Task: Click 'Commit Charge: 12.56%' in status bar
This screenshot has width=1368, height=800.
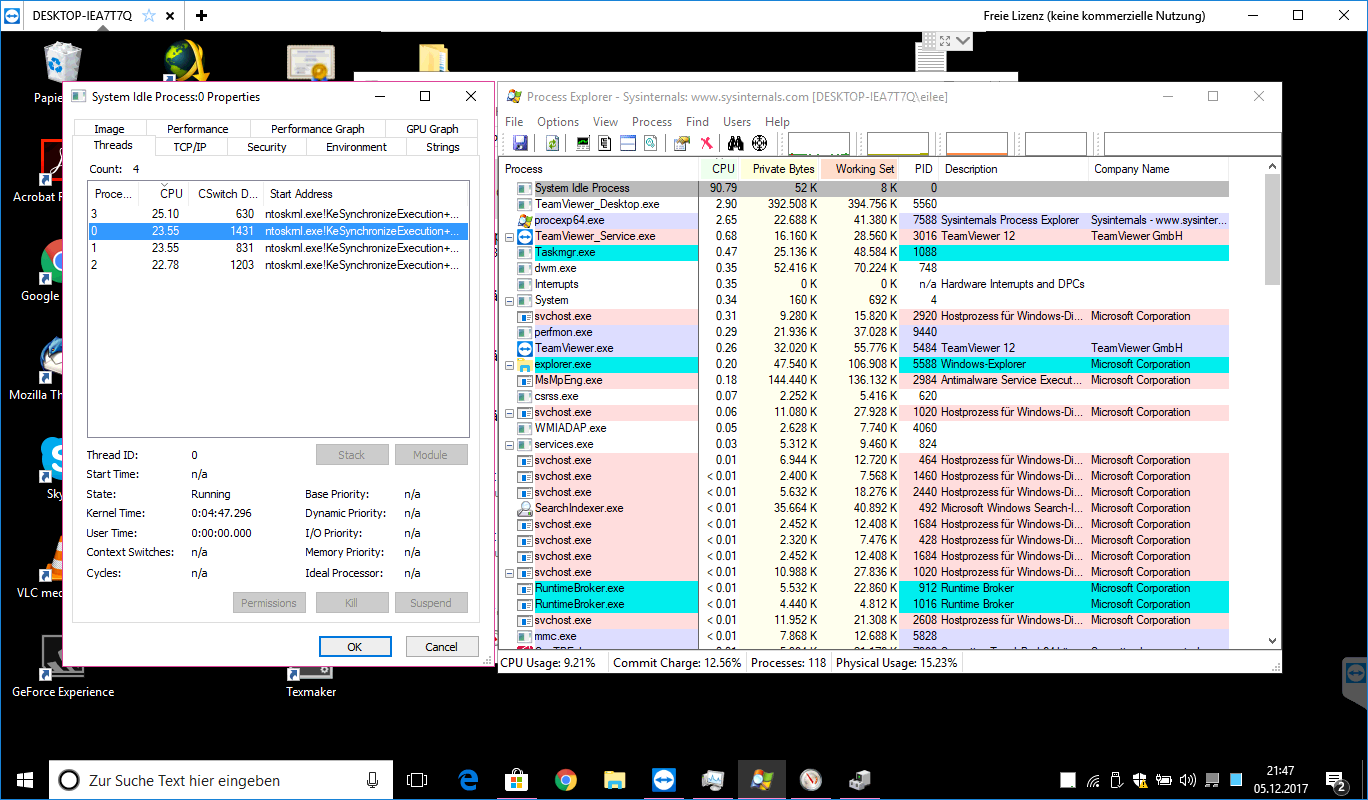Action: pos(677,663)
